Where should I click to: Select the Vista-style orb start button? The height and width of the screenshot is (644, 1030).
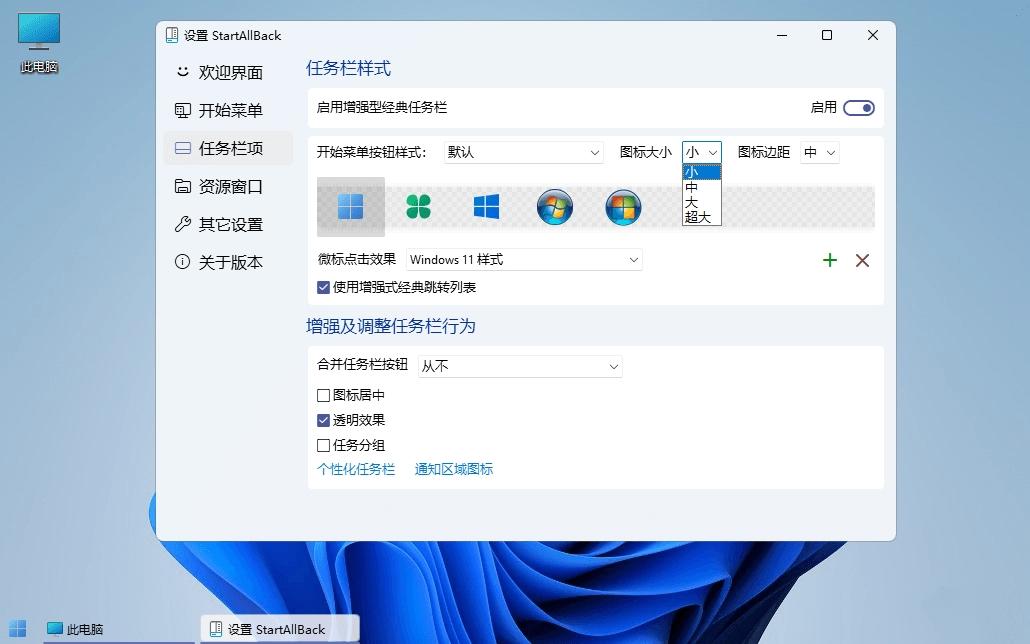pyautogui.click(x=623, y=206)
